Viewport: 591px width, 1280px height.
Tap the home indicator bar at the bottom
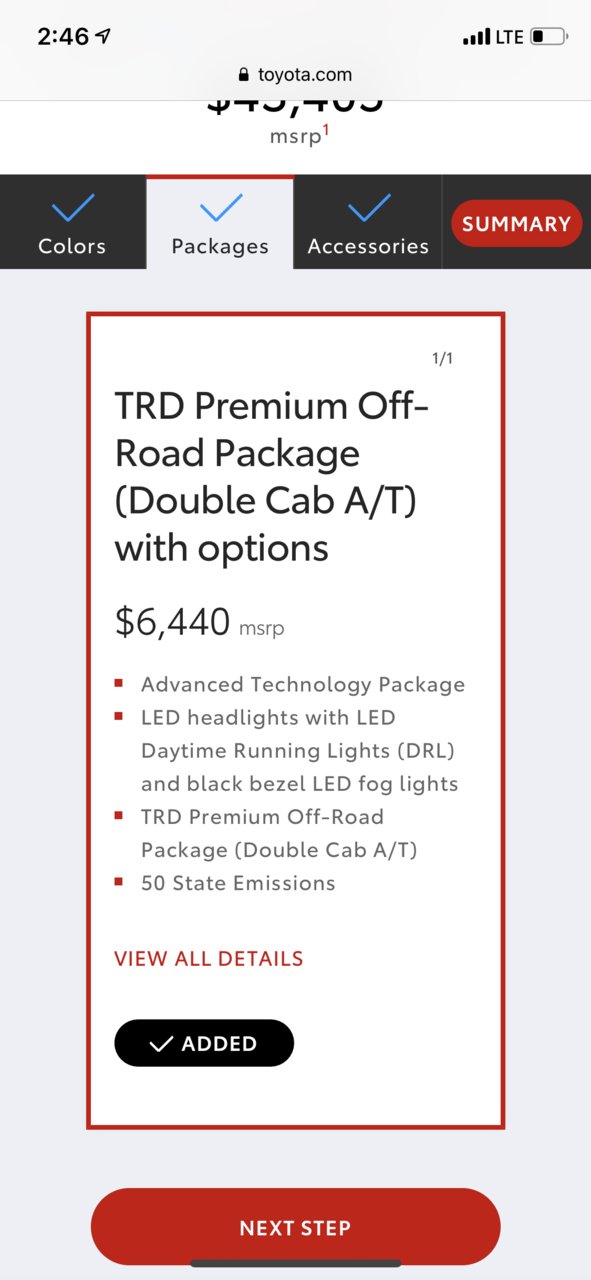[295, 1263]
